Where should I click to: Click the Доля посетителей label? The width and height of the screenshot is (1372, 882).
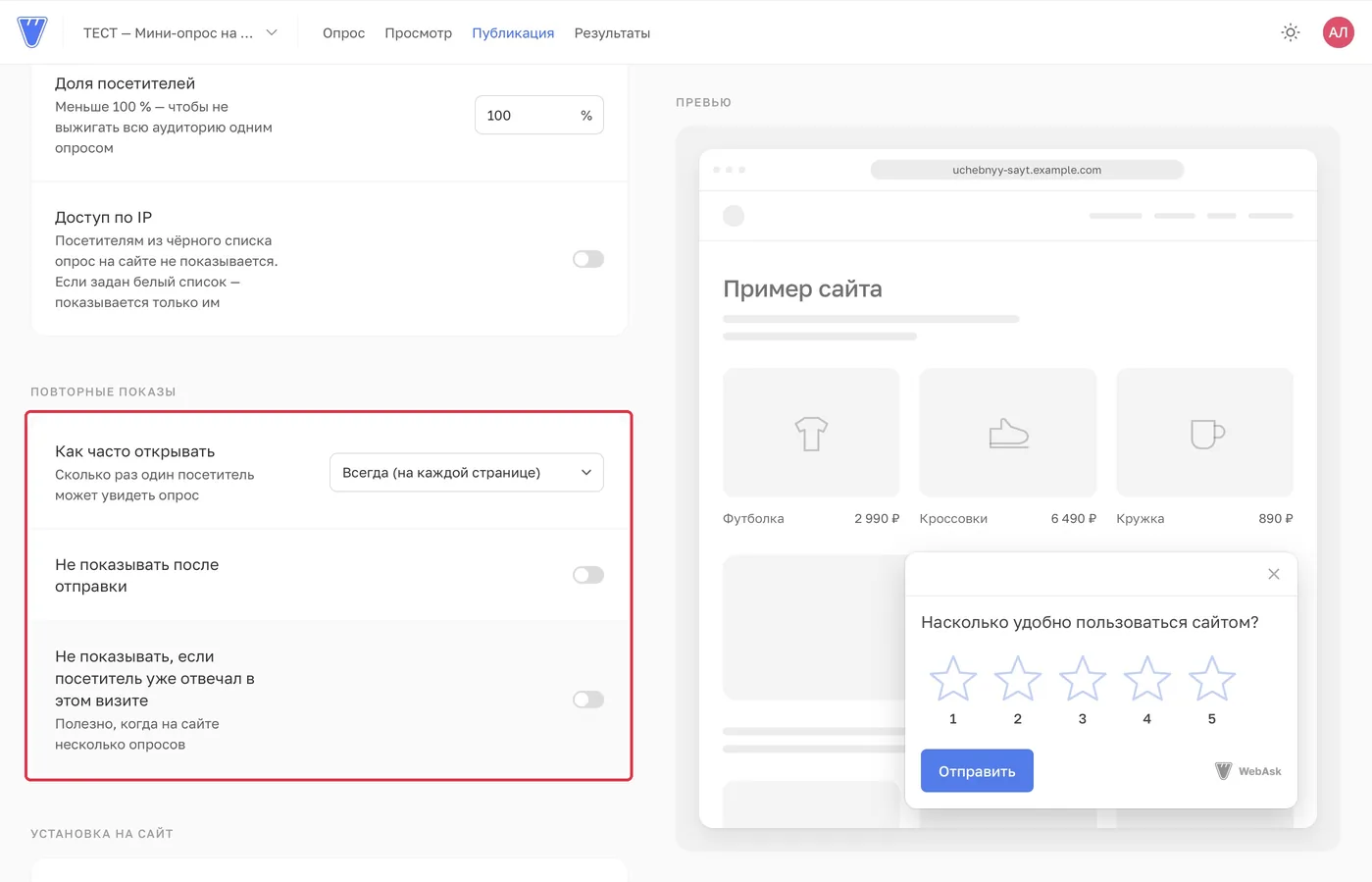pos(125,83)
